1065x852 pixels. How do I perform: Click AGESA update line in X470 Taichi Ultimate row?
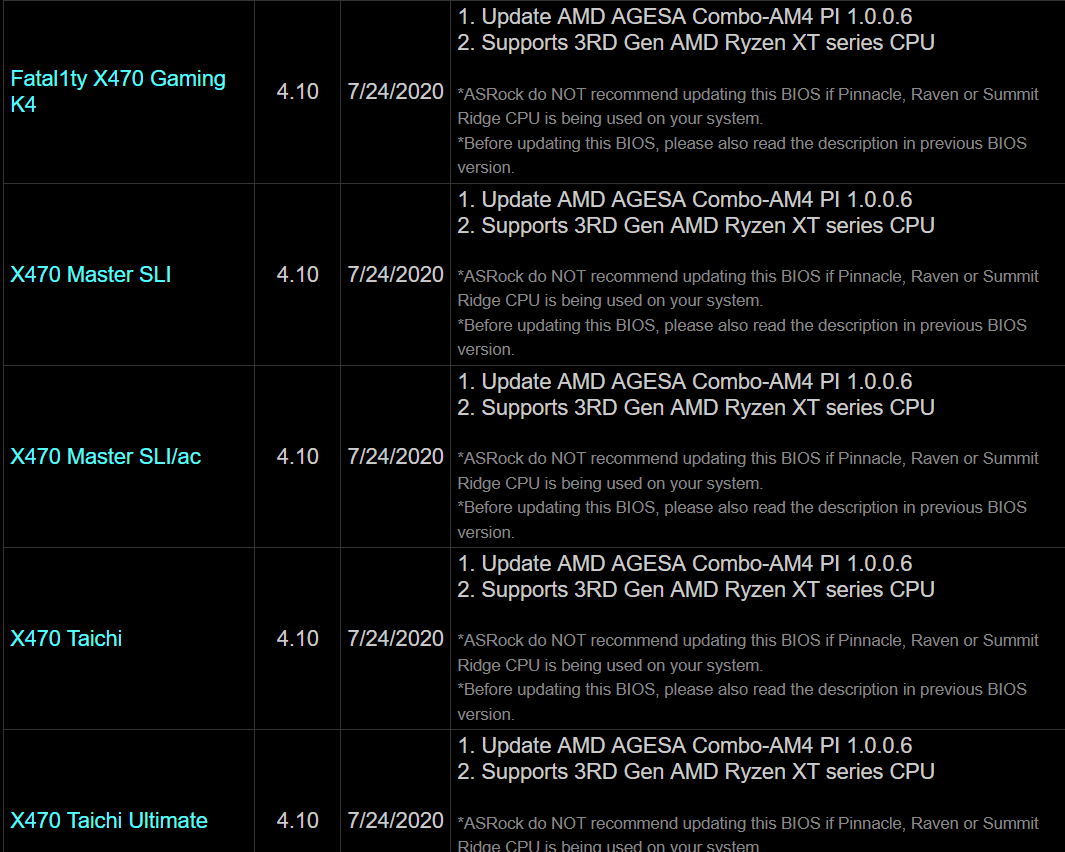click(685, 746)
